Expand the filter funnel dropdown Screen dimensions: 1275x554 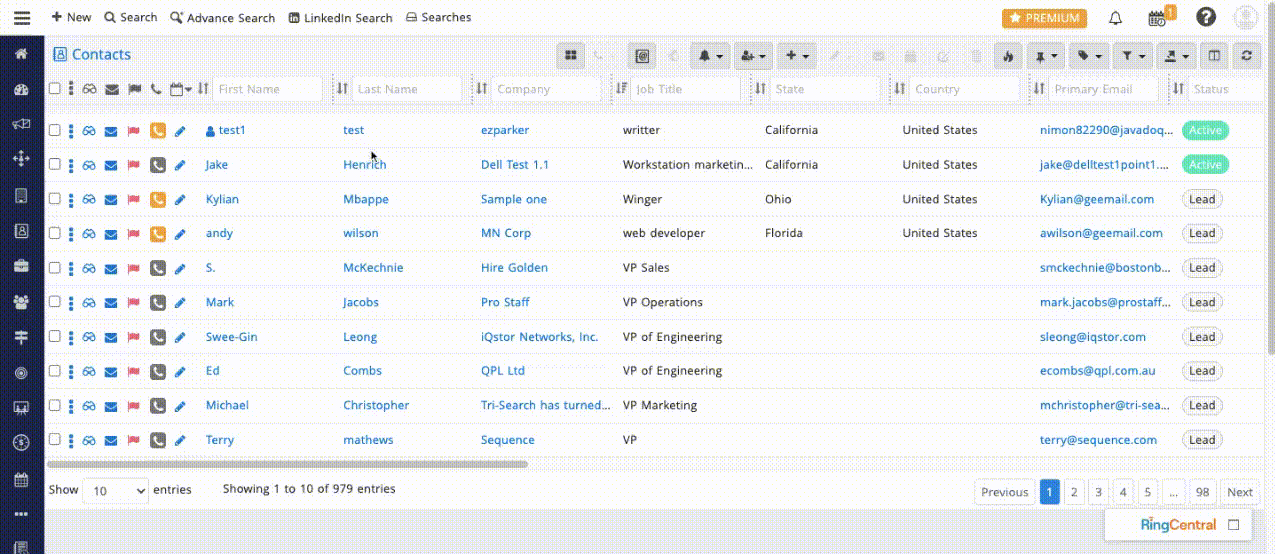coord(1132,56)
